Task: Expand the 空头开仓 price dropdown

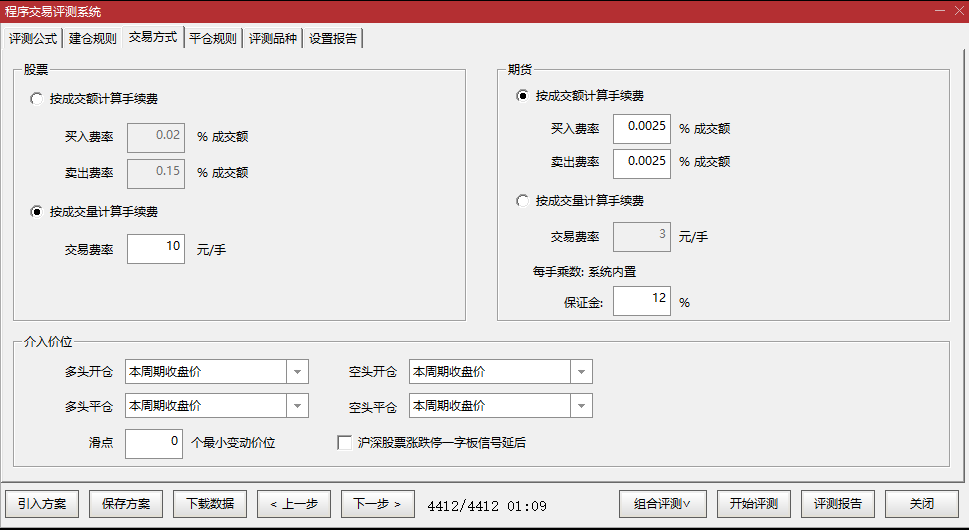Action: 581,372
